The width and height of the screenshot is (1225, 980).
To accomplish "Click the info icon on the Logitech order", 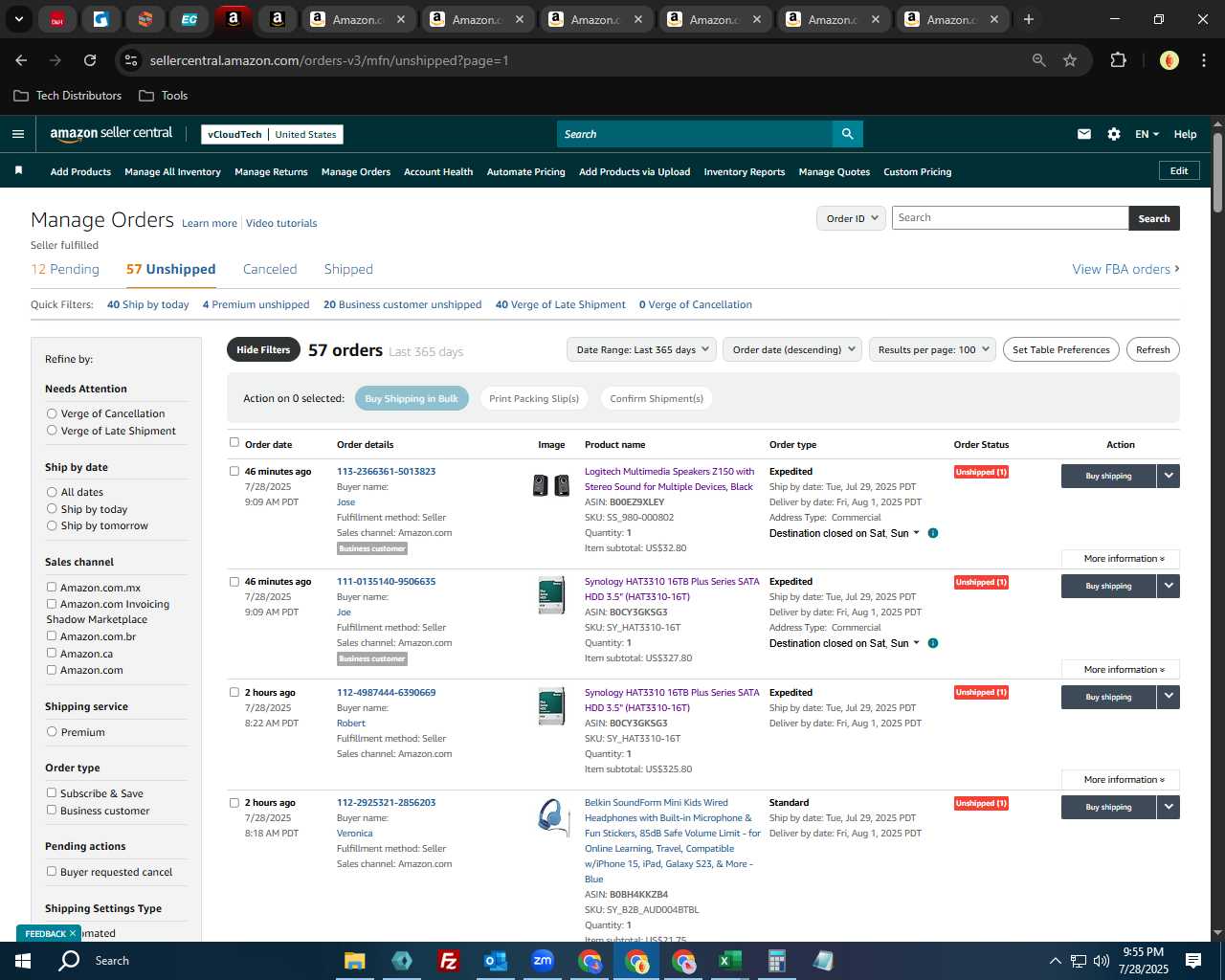I will (x=932, y=533).
